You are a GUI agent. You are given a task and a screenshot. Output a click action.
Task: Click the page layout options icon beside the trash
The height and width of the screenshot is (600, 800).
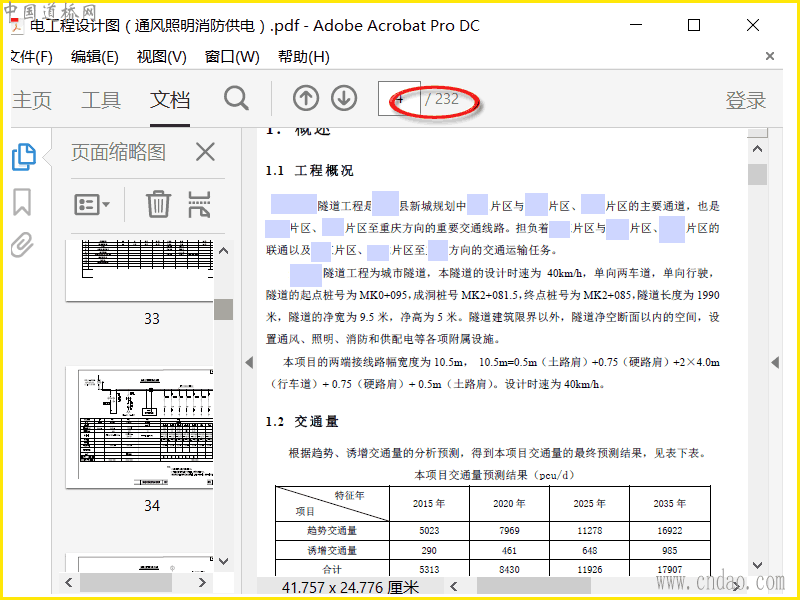click(199, 204)
